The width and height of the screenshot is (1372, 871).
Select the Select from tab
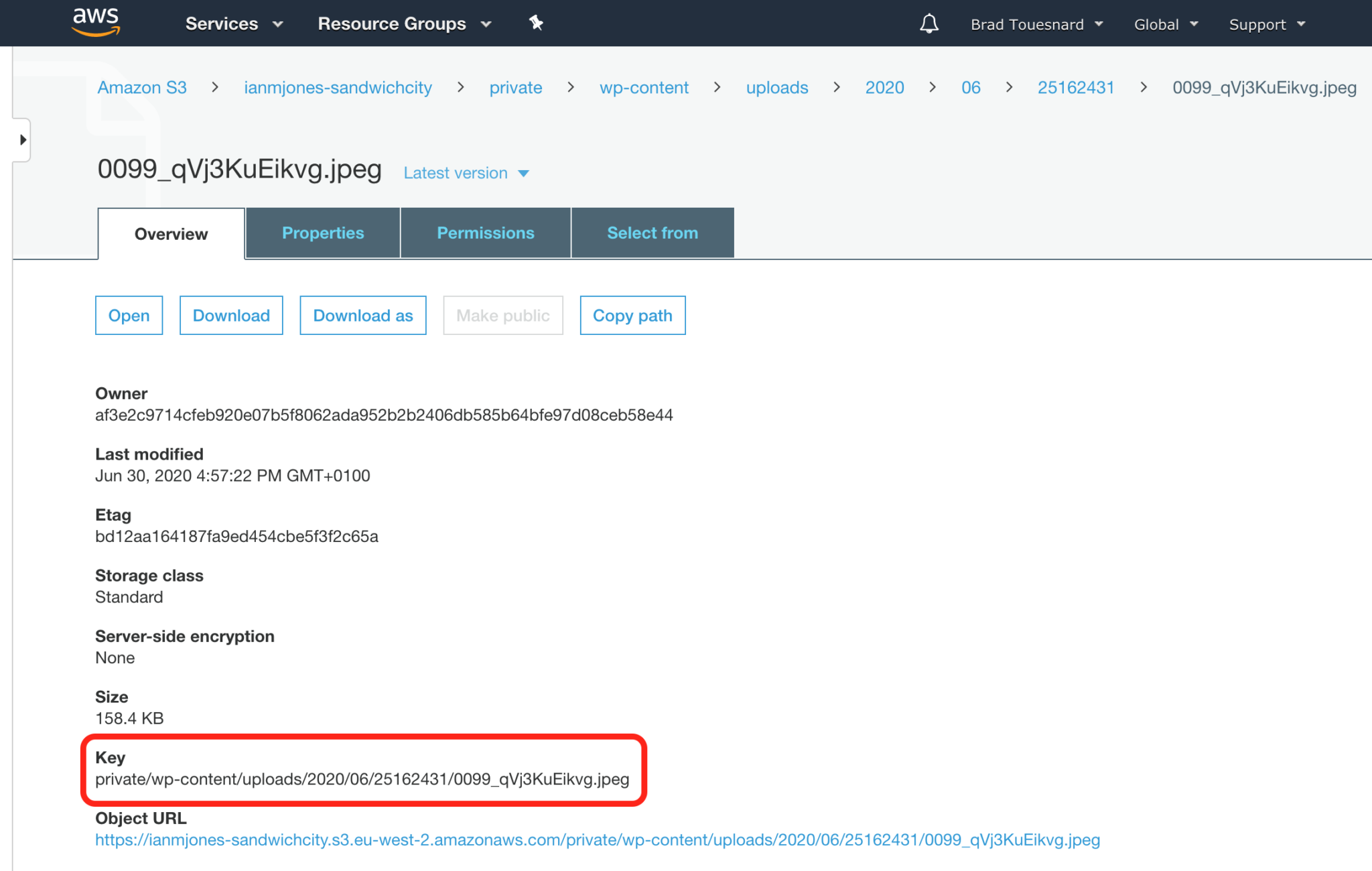click(x=652, y=232)
